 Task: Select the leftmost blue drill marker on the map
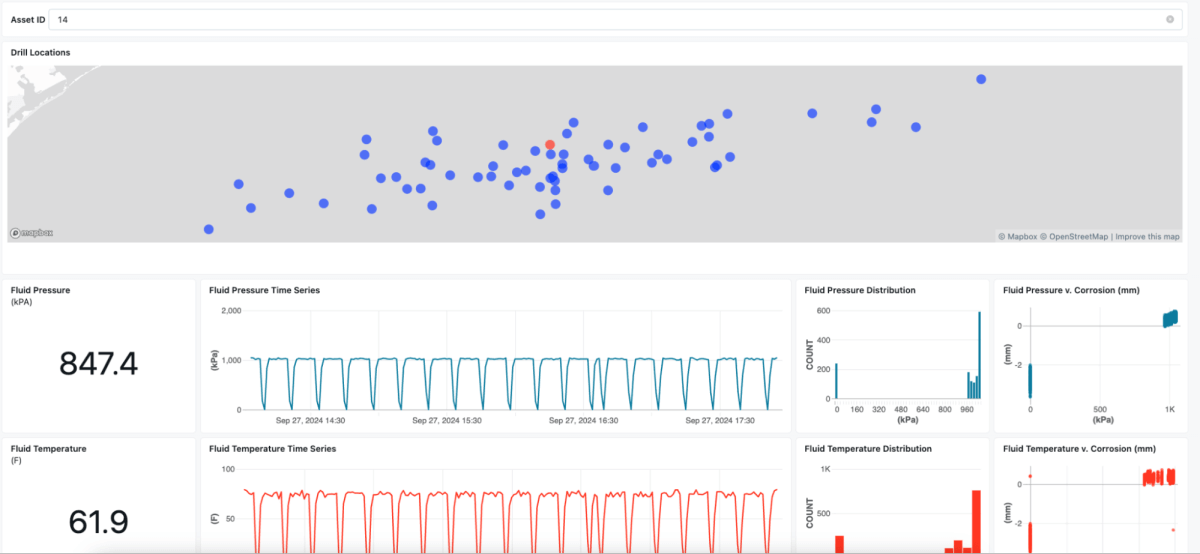click(208, 229)
